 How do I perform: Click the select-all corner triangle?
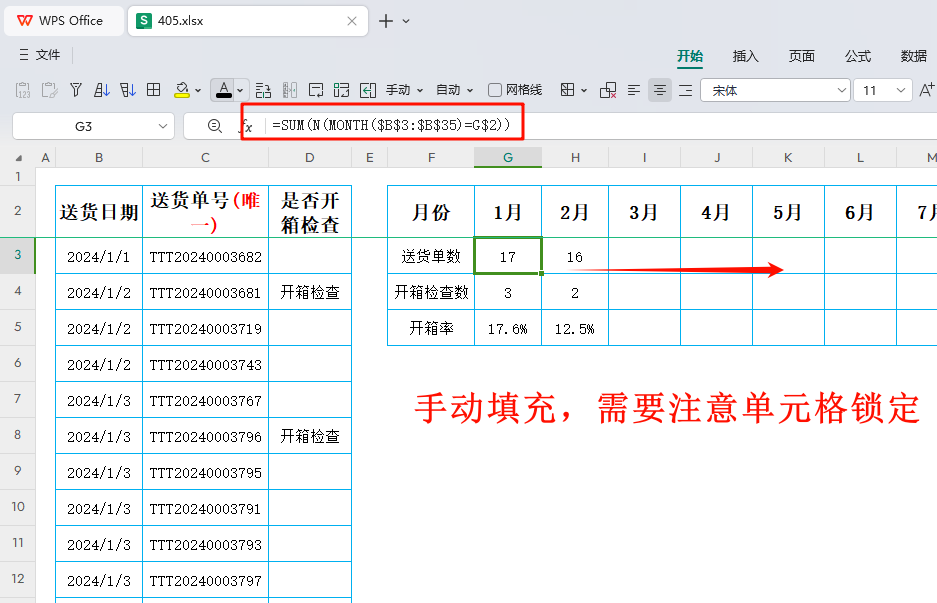(19, 158)
